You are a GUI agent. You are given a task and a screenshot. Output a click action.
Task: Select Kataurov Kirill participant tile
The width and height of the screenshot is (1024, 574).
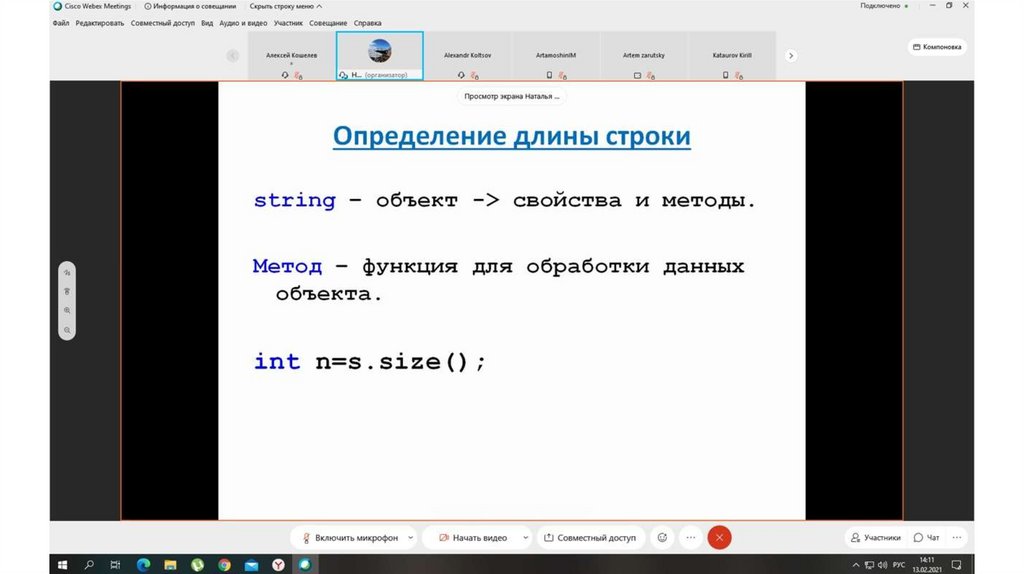(x=732, y=56)
